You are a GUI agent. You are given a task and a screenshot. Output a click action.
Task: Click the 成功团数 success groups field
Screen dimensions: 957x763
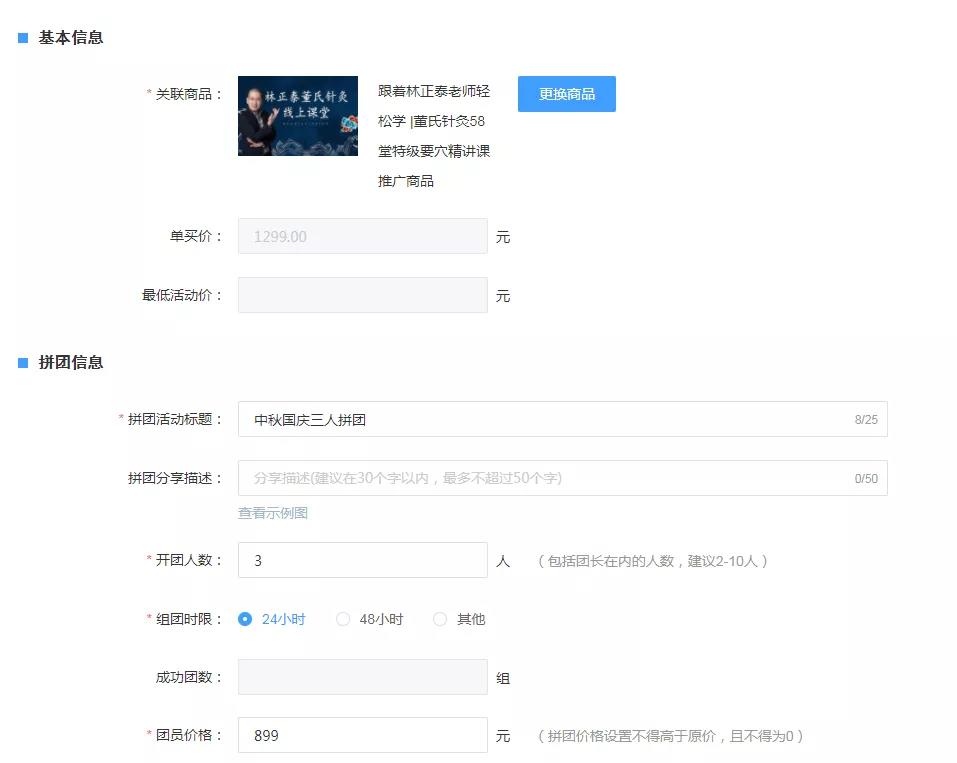(362, 677)
